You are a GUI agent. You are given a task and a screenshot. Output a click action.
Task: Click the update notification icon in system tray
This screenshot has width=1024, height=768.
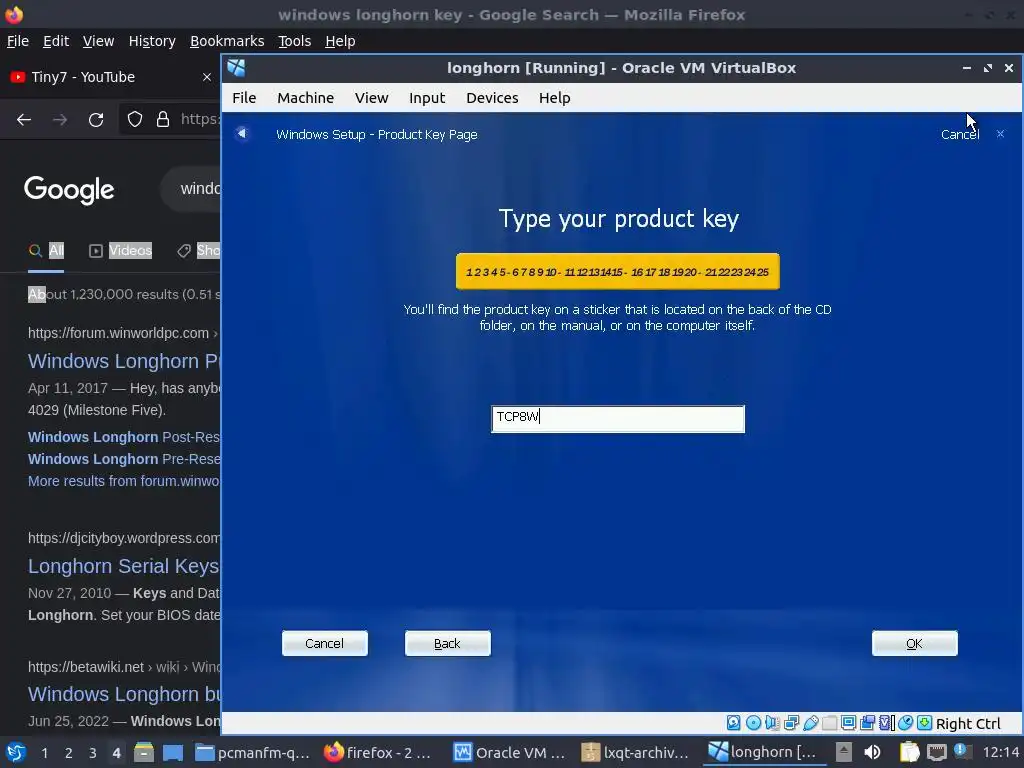[963, 751]
